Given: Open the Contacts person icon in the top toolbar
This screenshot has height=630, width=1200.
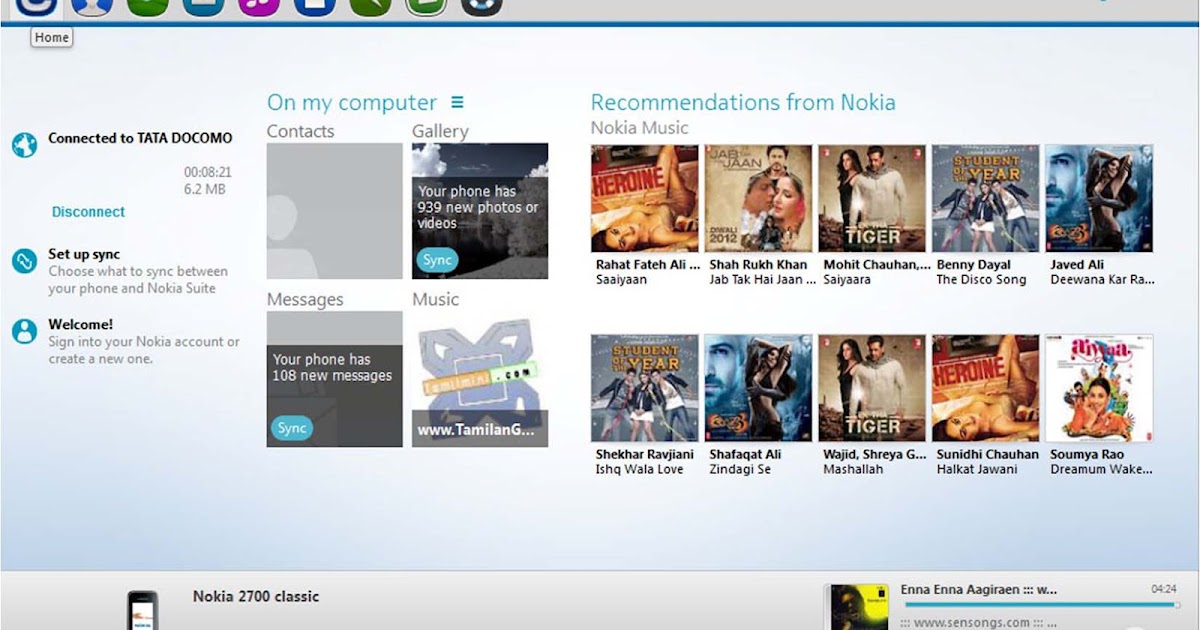Looking at the screenshot, I should [92, 6].
